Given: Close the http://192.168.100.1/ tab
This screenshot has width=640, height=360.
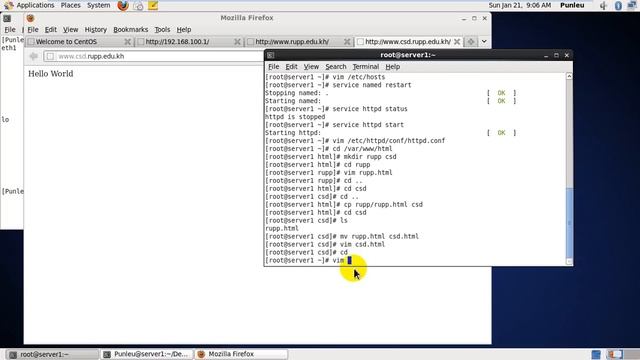Looking at the screenshot, I should pos(237,42).
